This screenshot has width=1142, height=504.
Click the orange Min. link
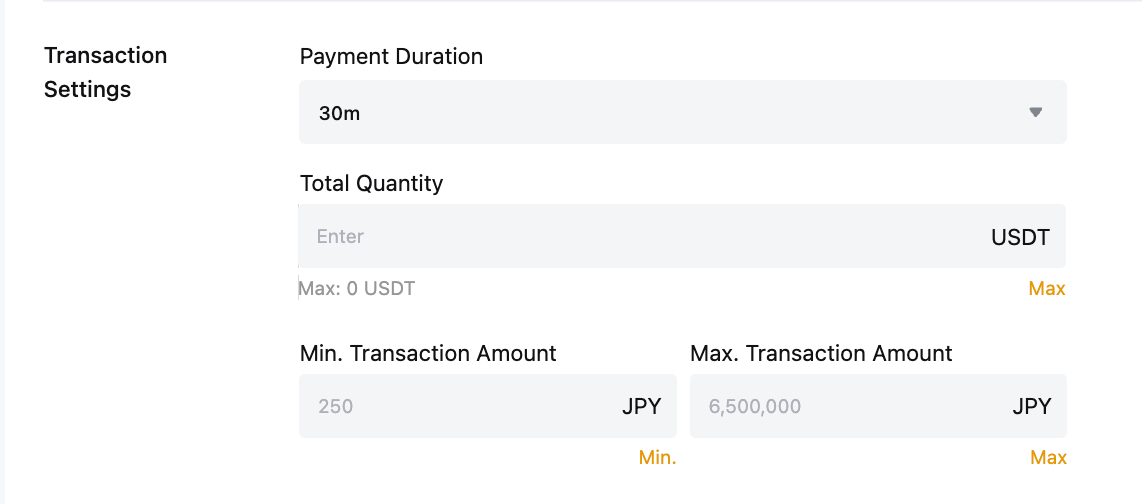coord(657,458)
